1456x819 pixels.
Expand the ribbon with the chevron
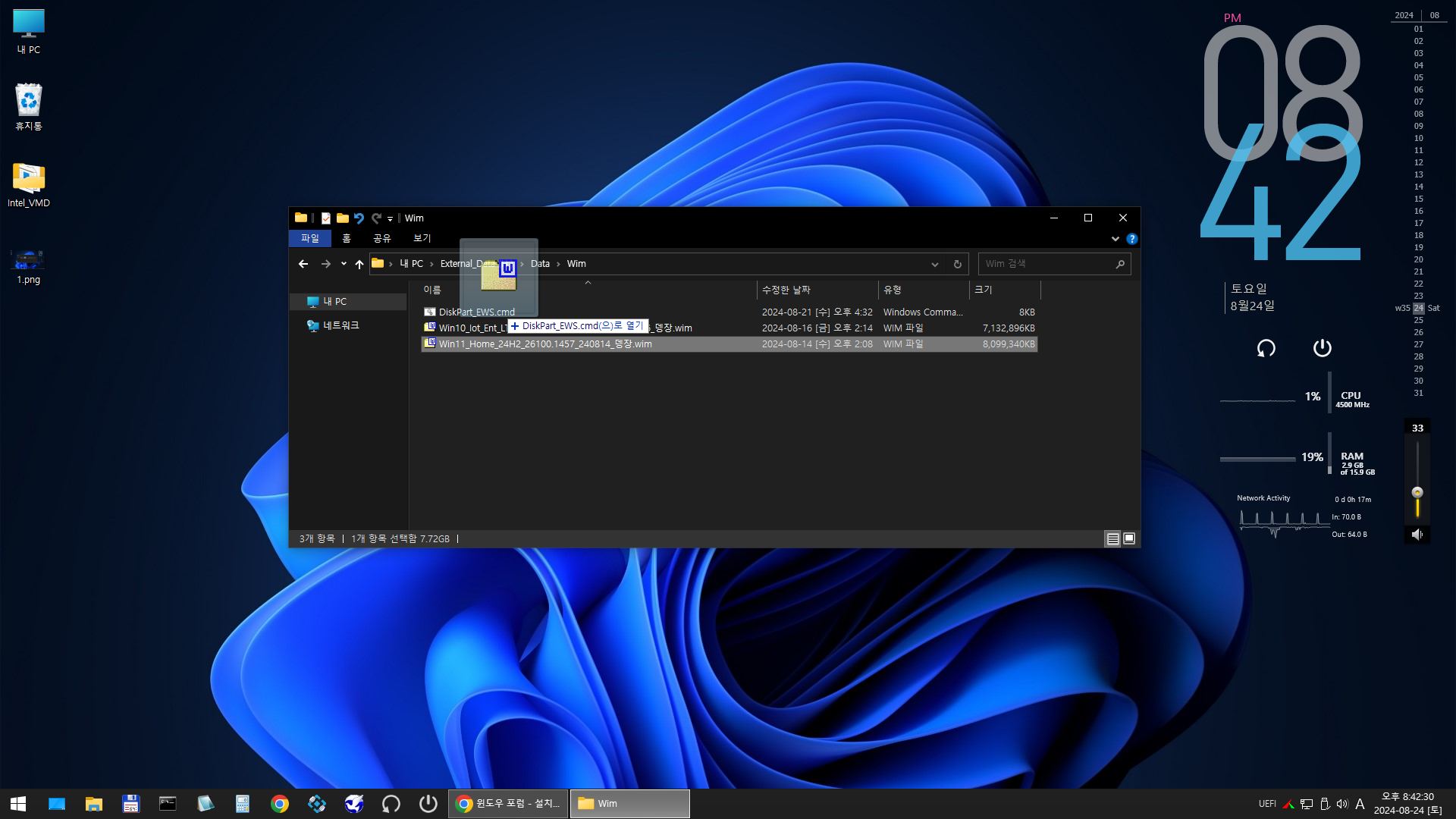point(1116,239)
